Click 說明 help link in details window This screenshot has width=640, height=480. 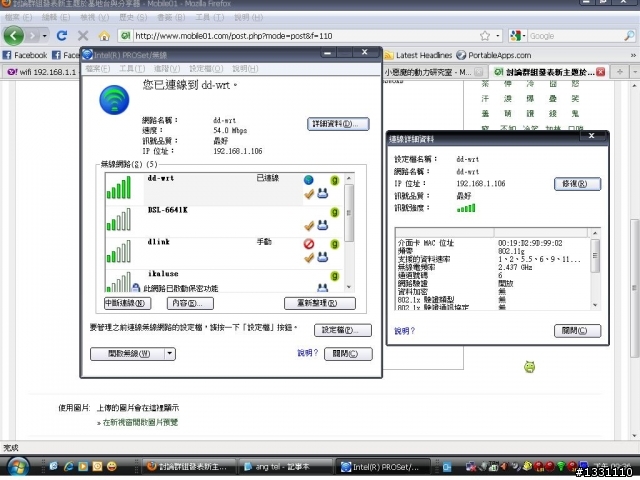[x=404, y=331]
